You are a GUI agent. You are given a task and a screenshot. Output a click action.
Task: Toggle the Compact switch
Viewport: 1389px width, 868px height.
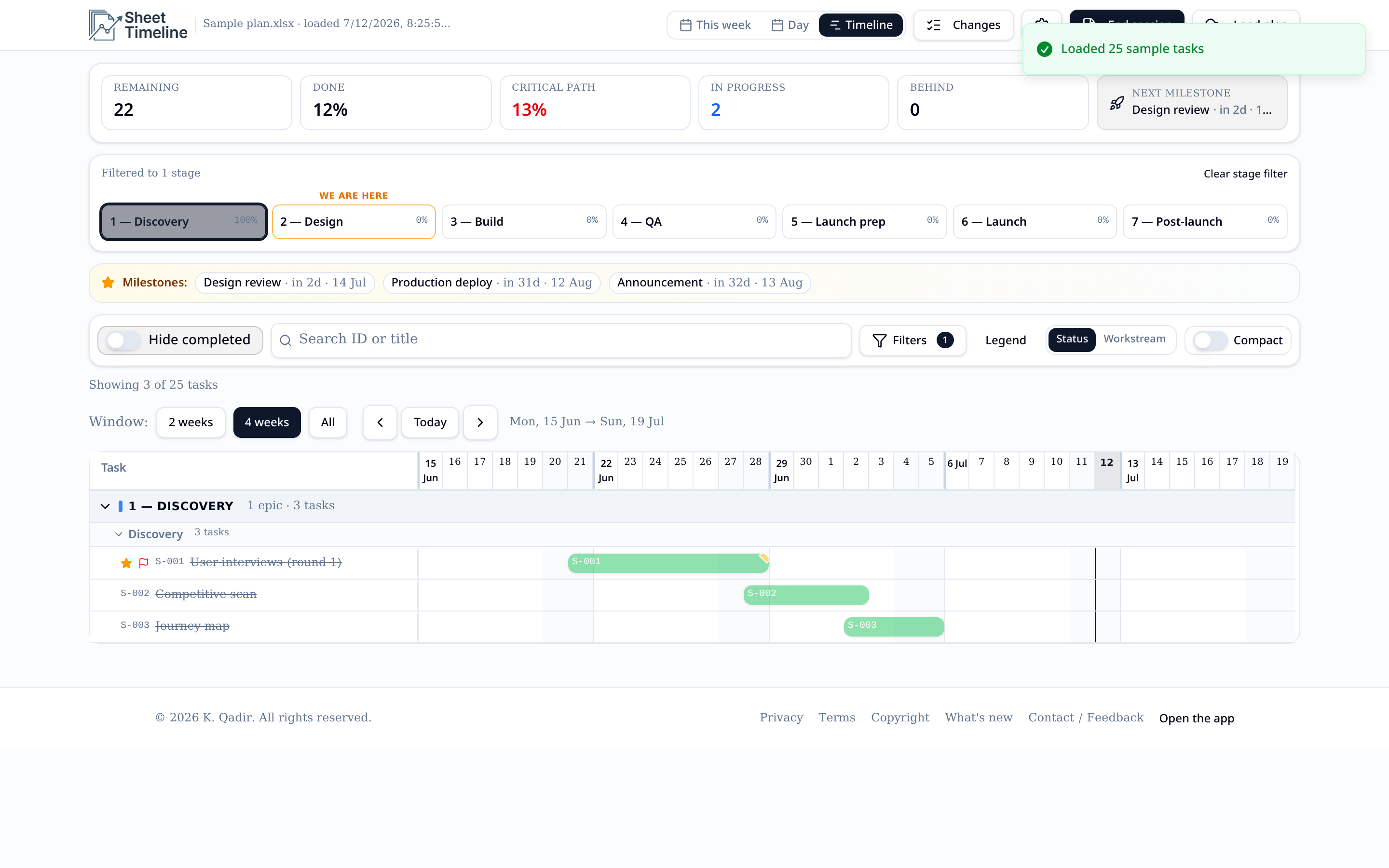point(1210,340)
